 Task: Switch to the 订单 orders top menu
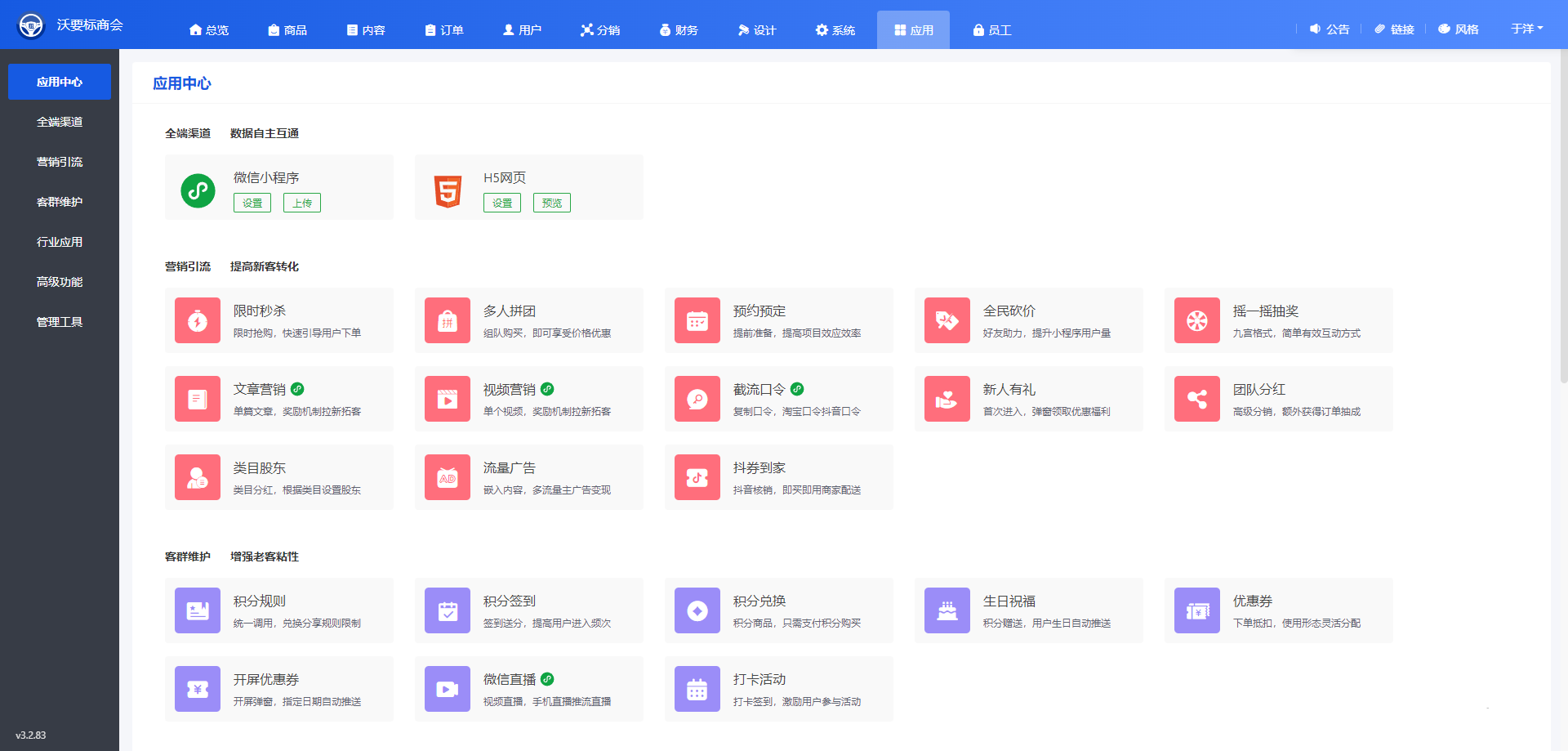coord(444,30)
